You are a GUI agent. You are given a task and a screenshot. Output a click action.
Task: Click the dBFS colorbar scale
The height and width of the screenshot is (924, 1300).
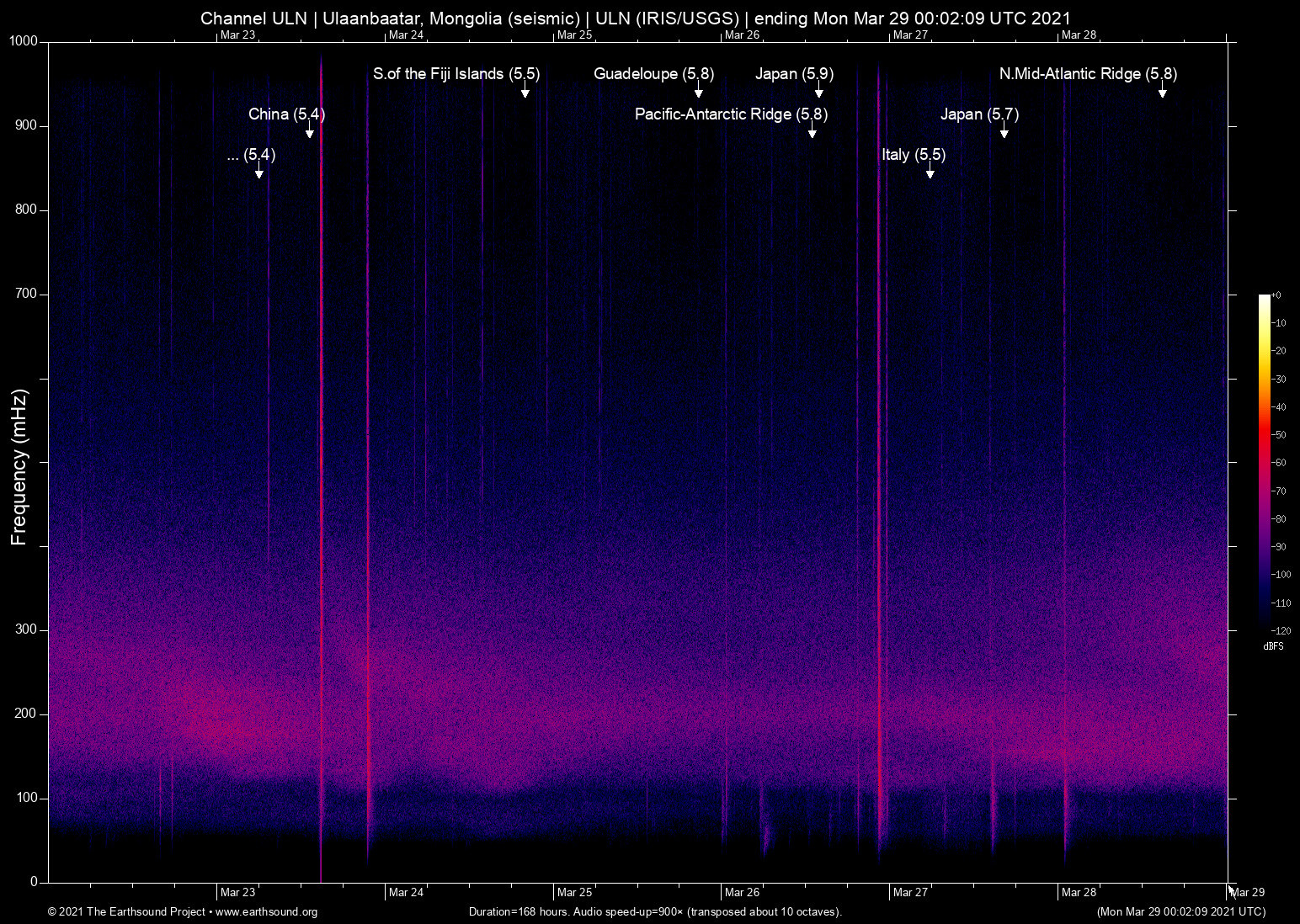point(1266,463)
